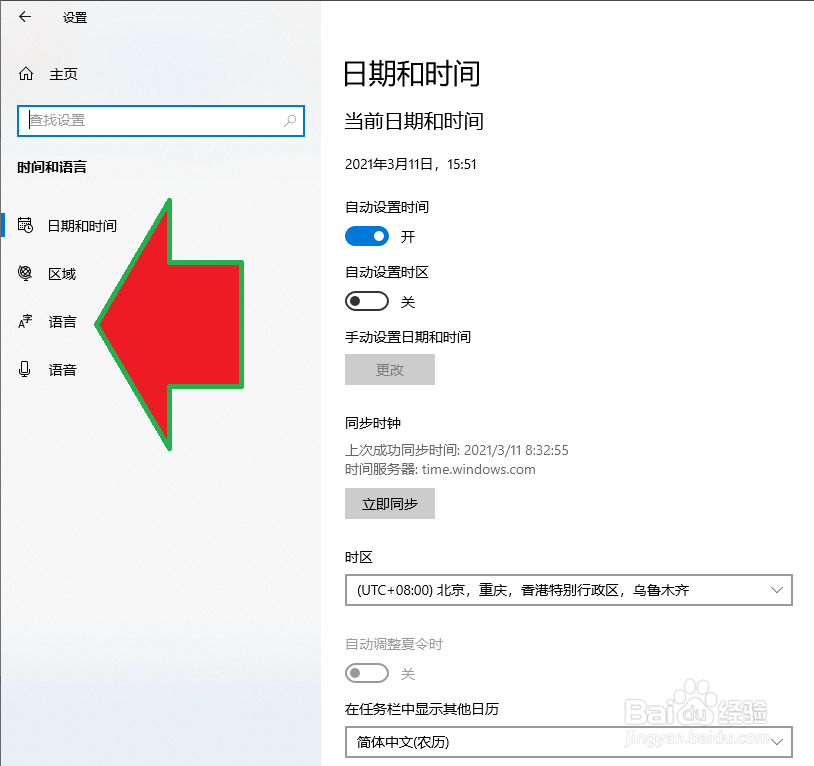This screenshot has height=766, width=814.
Task: Click the 手动设置日期和时间 label
Action: [x=408, y=337]
